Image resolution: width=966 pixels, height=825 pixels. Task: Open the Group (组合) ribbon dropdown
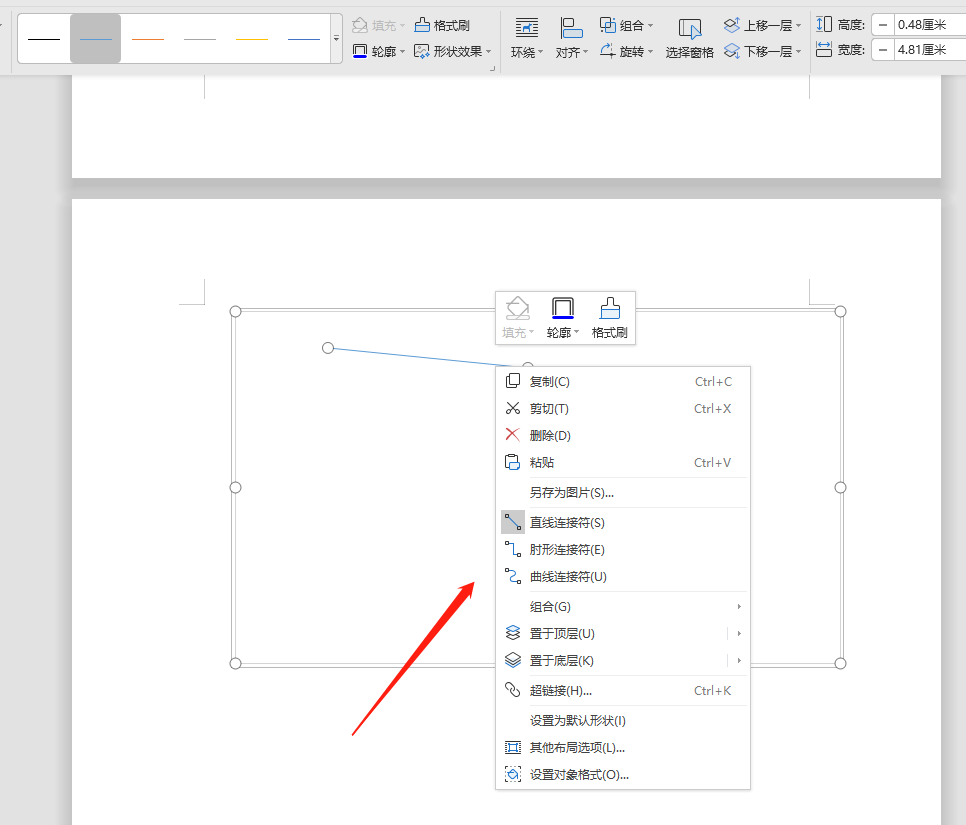627,25
